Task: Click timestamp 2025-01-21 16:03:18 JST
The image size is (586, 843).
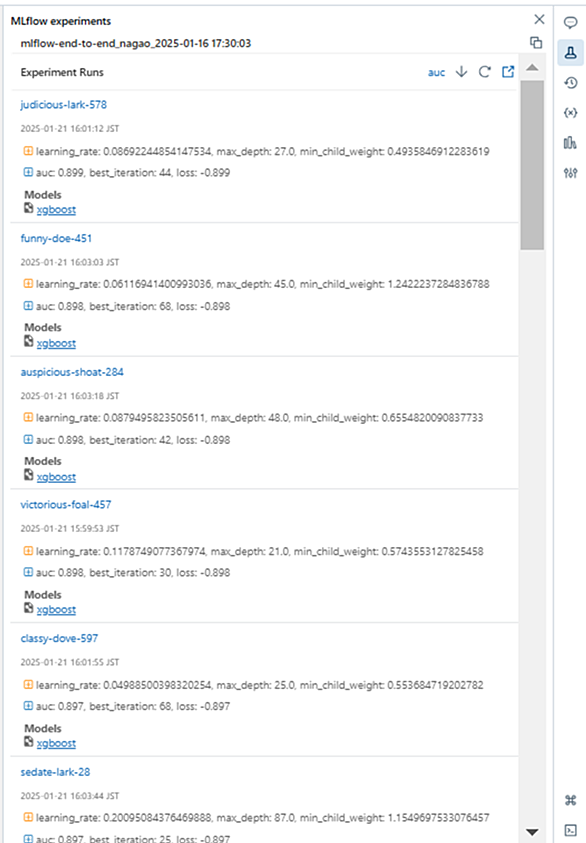Action: (x=70, y=396)
